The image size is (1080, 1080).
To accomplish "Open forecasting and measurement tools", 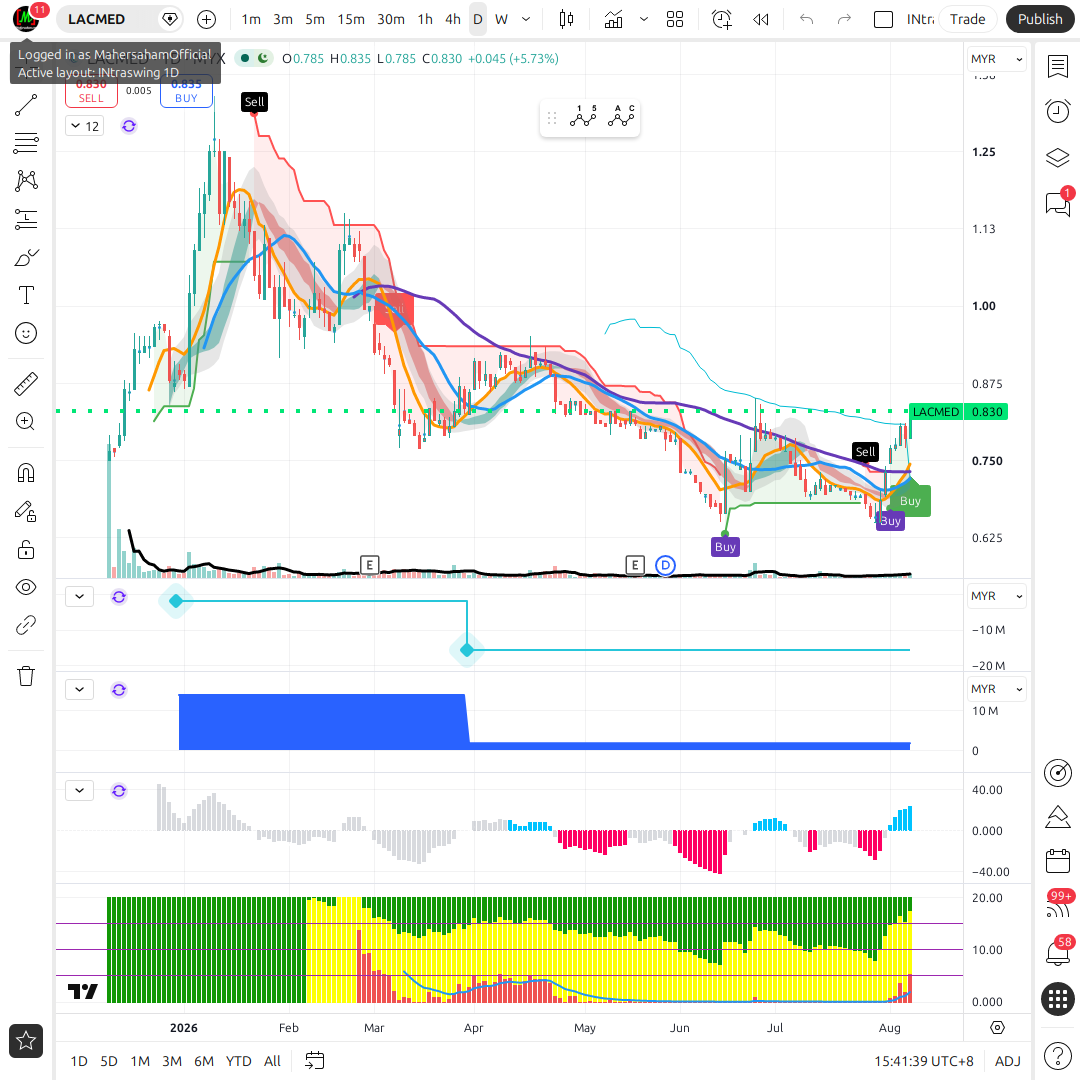I will tap(26, 219).
